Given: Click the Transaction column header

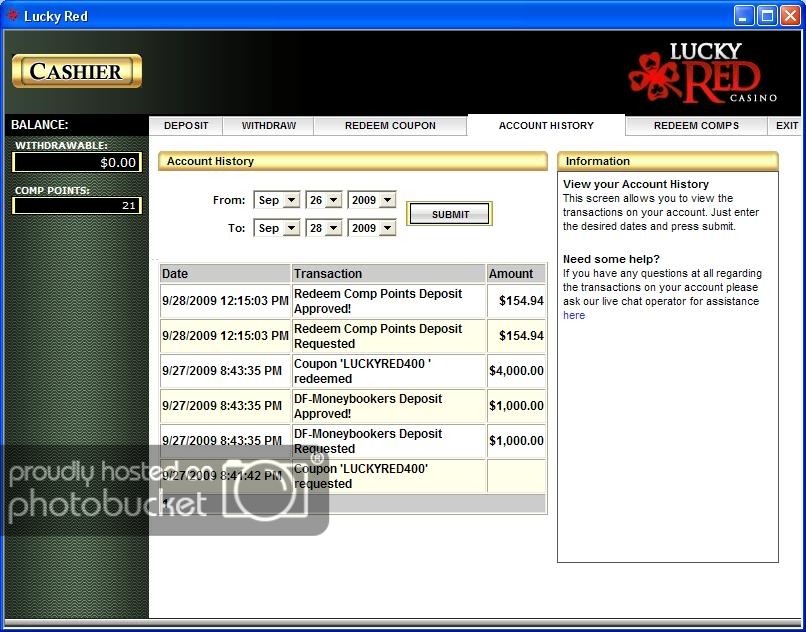Looking at the screenshot, I should point(389,274).
